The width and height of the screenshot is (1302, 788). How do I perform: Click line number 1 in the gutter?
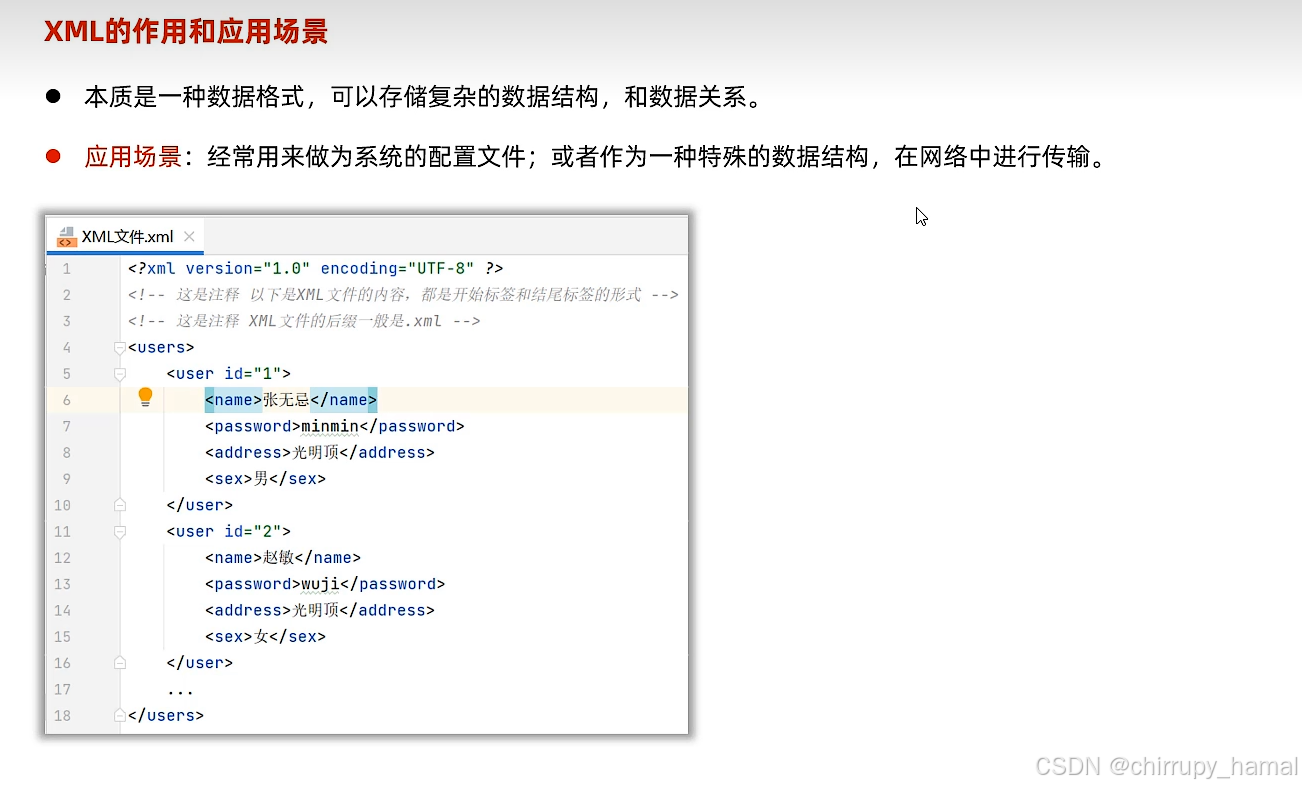[66, 269]
